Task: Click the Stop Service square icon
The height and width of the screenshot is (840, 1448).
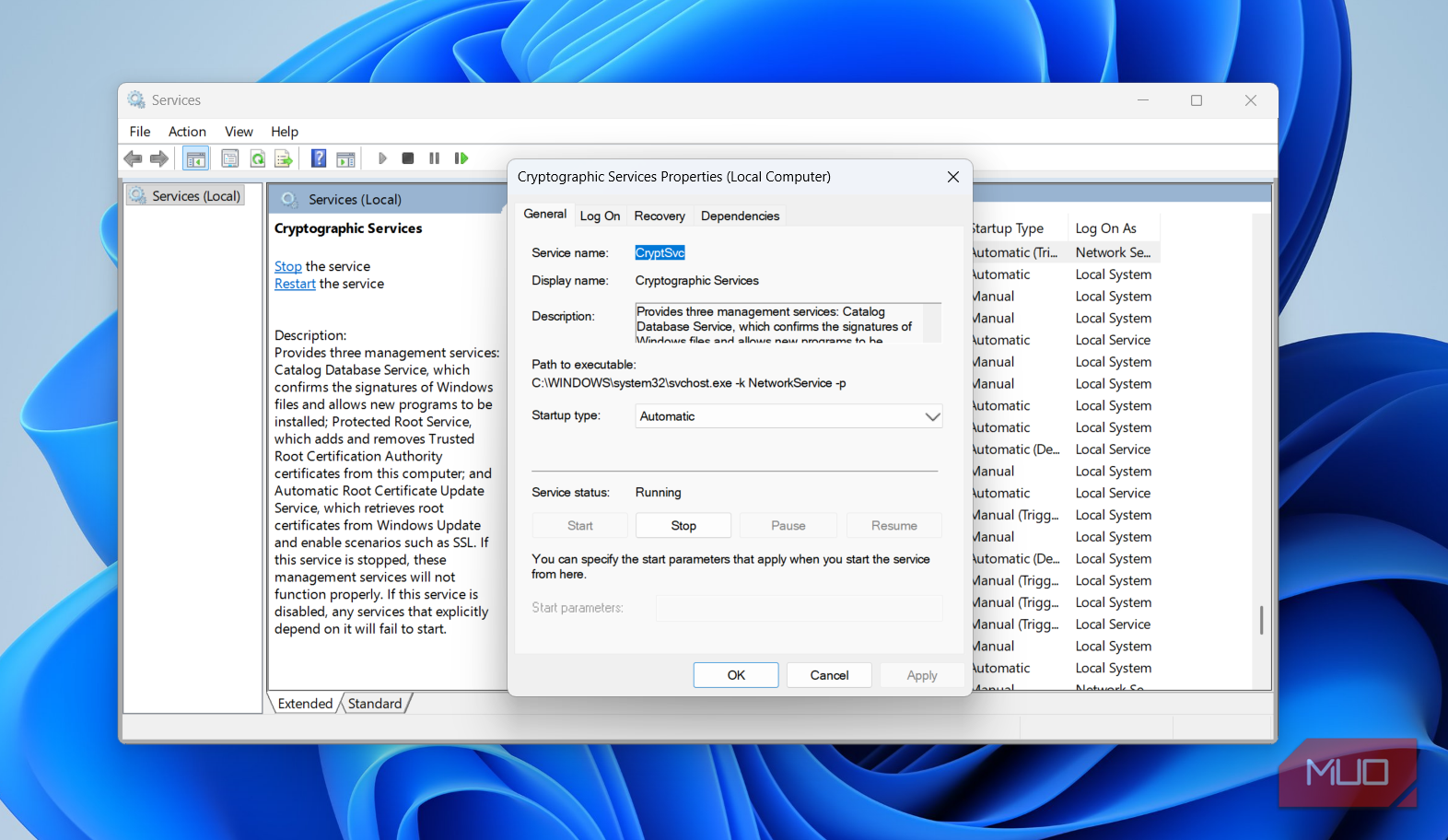Action: tap(408, 158)
